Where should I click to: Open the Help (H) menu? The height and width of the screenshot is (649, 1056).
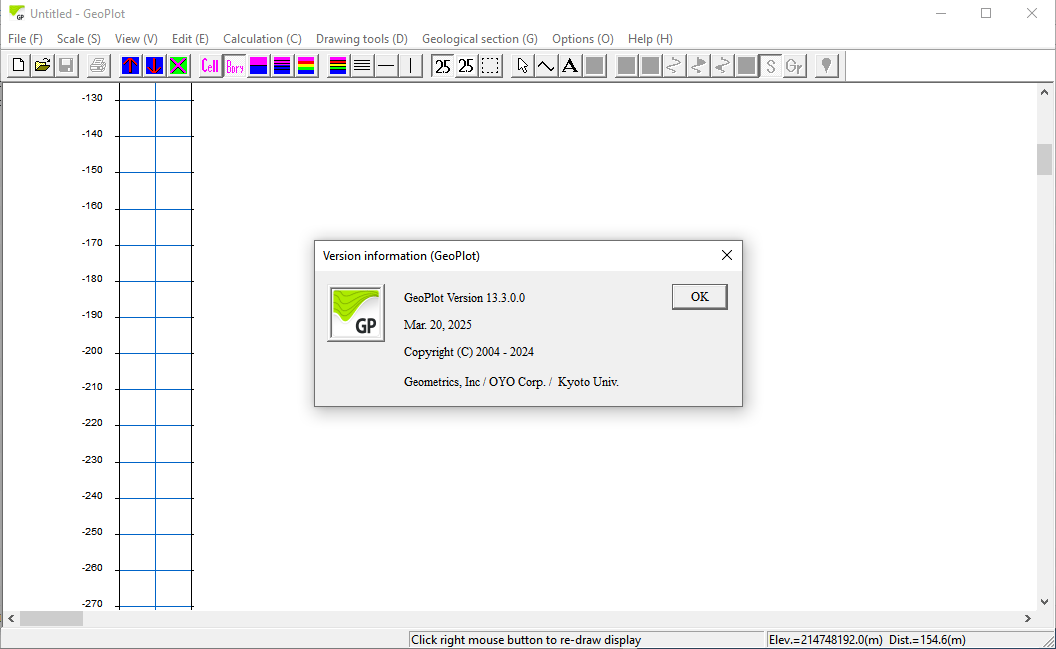coord(650,39)
